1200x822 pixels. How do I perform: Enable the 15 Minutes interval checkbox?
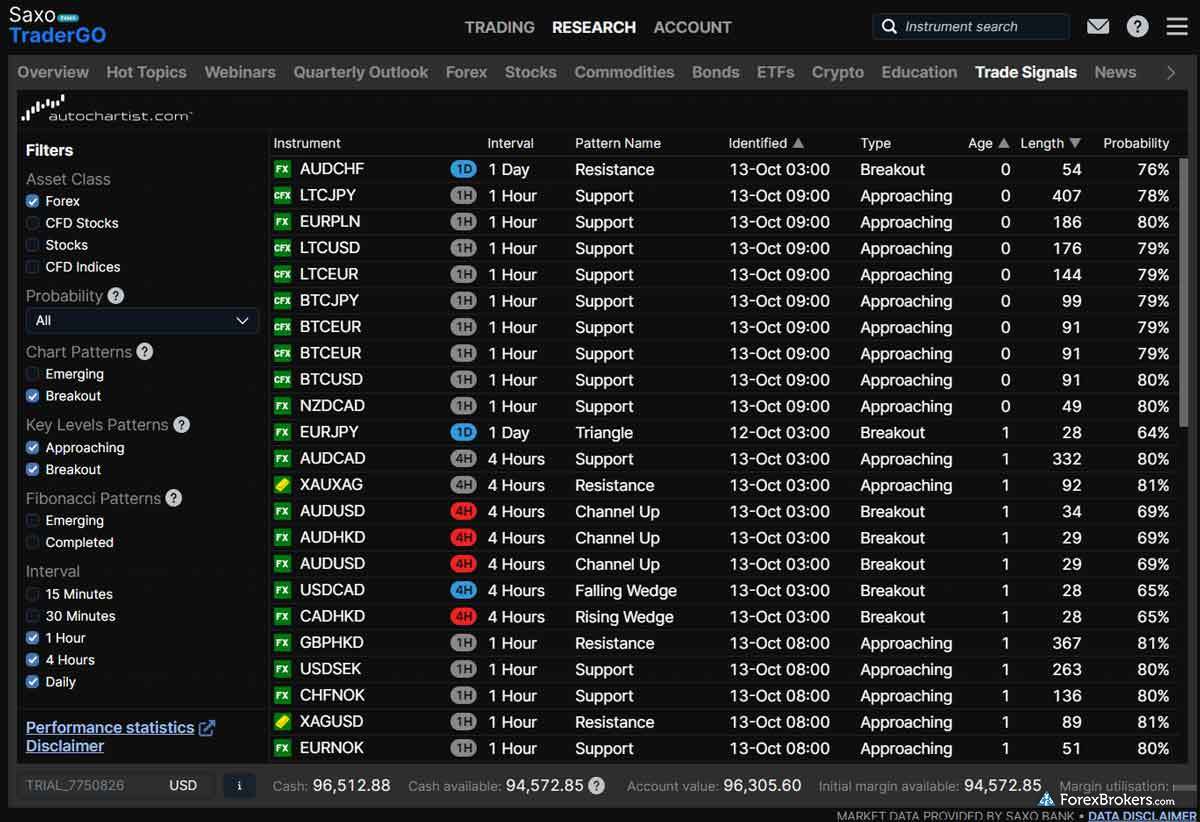point(33,594)
